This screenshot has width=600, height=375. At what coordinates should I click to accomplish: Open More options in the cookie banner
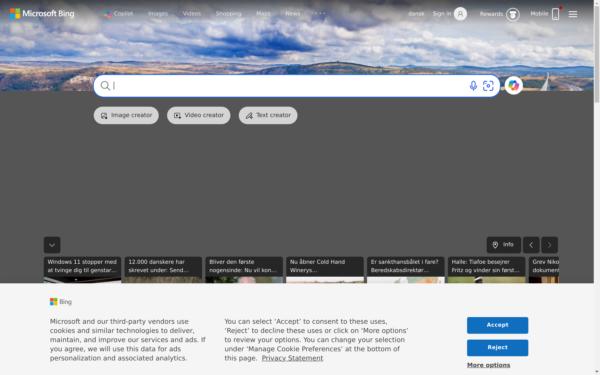click(489, 365)
